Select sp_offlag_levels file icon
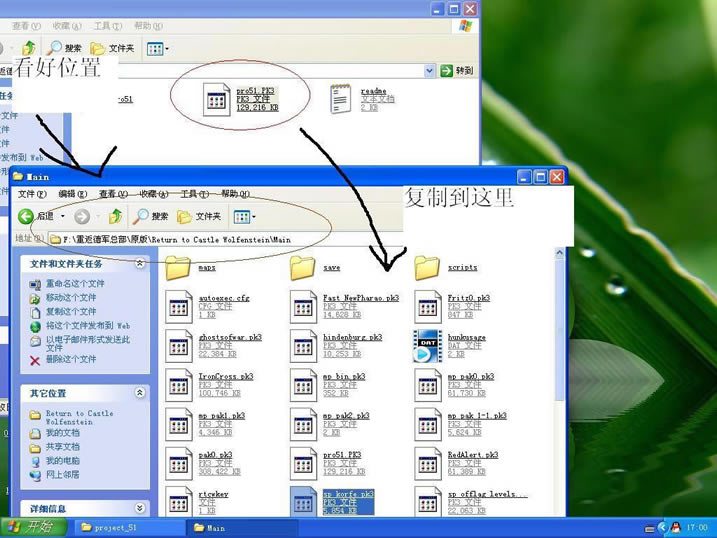This screenshot has width=717, height=538. 428,502
